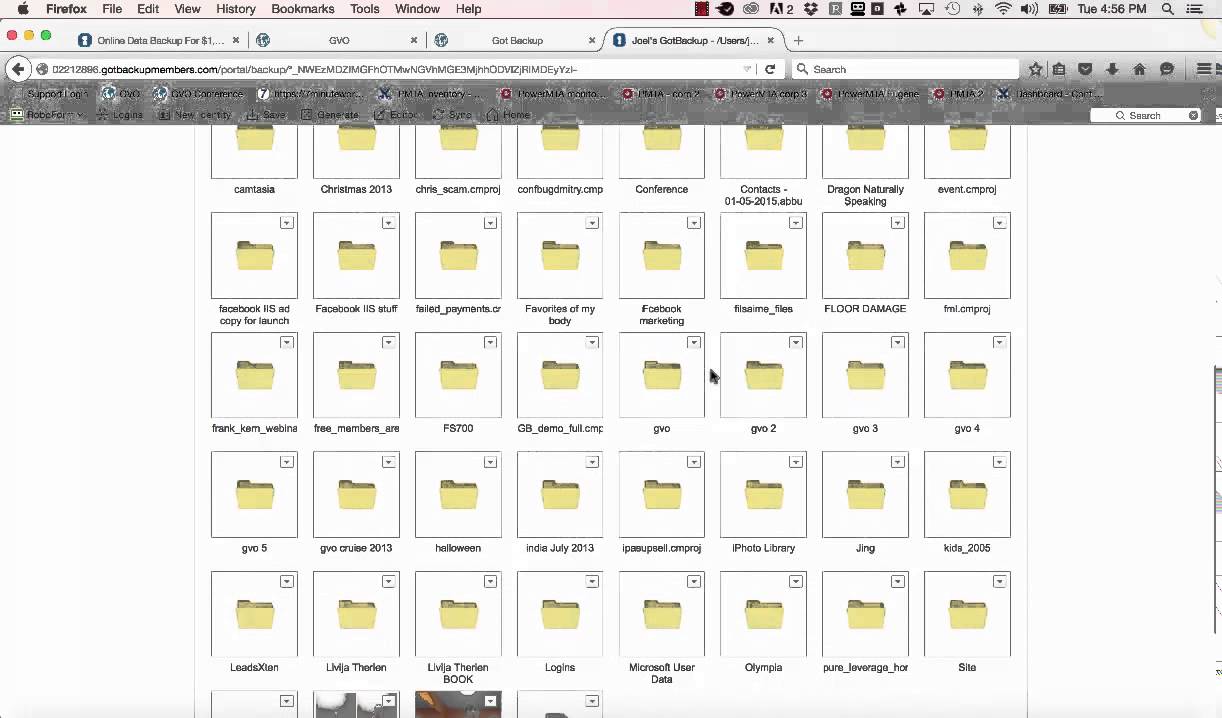
Task: Expand dropdown arrow on gvo 4 folder
Action: (x=999, y=342)
